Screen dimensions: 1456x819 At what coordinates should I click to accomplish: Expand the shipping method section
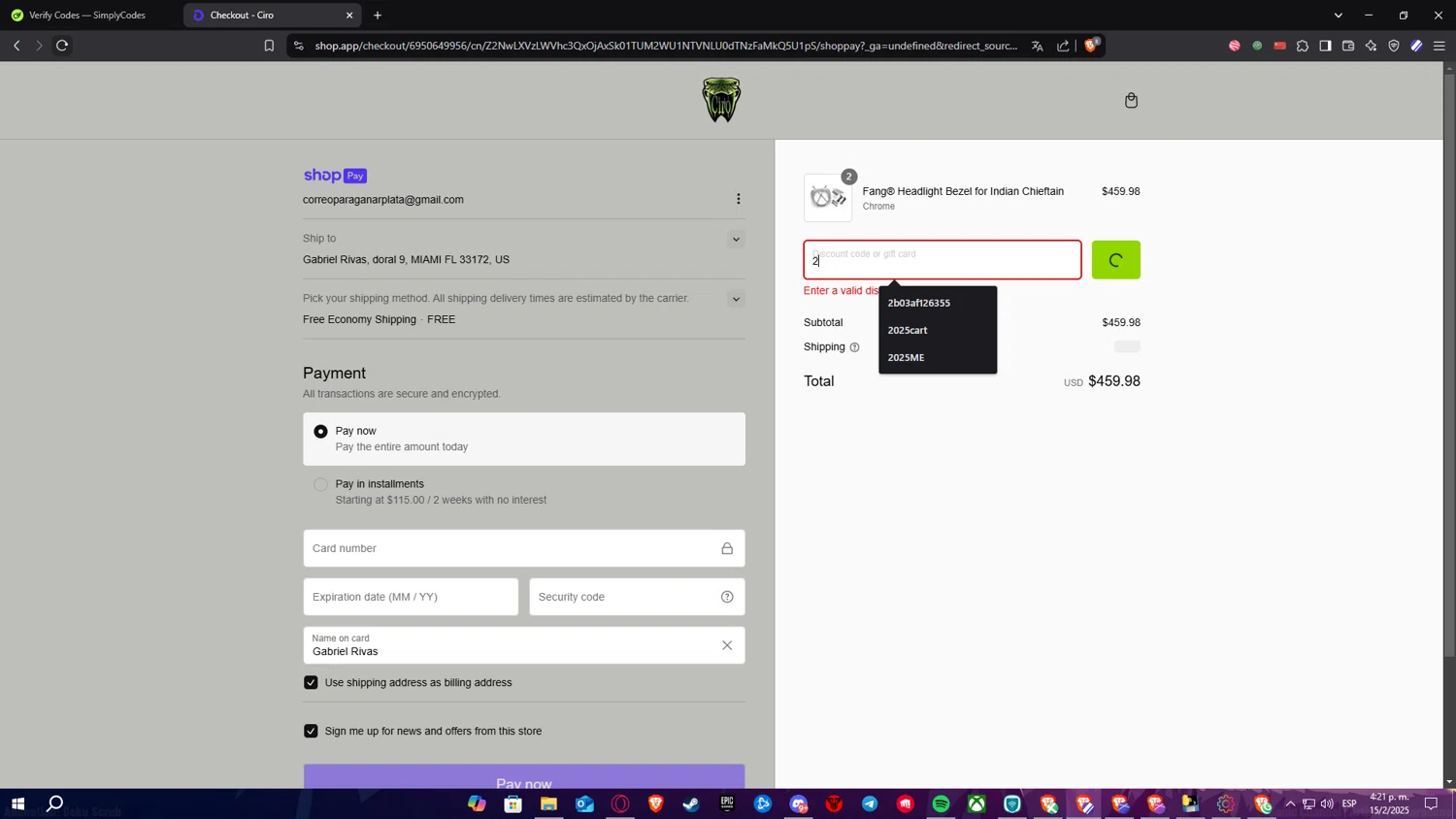736,299
